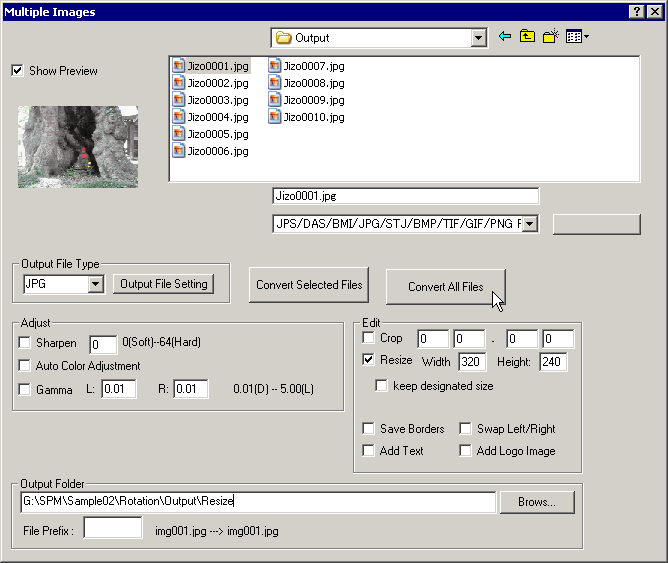The image size is (668, 563).
Task: Click the tree preview thumbnail
Action: pos(78,147)
